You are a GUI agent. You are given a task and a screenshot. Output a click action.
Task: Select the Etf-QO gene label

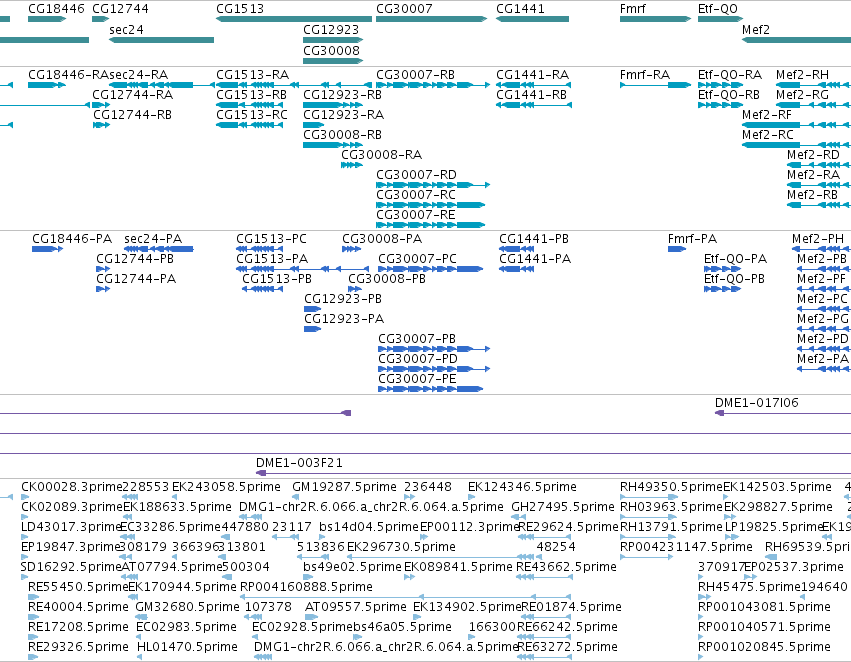pyautogui.click(x=718, y=9)
